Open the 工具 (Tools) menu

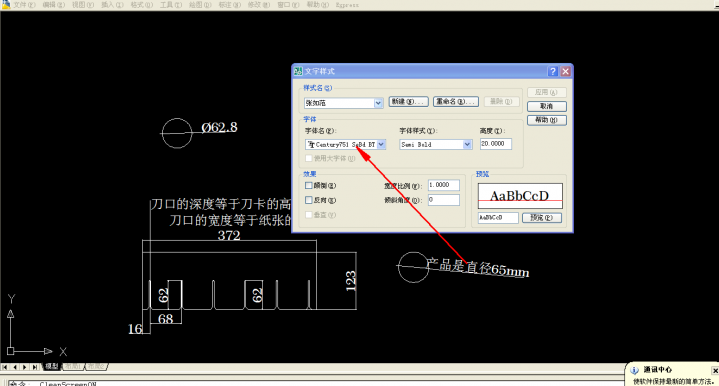171,5
